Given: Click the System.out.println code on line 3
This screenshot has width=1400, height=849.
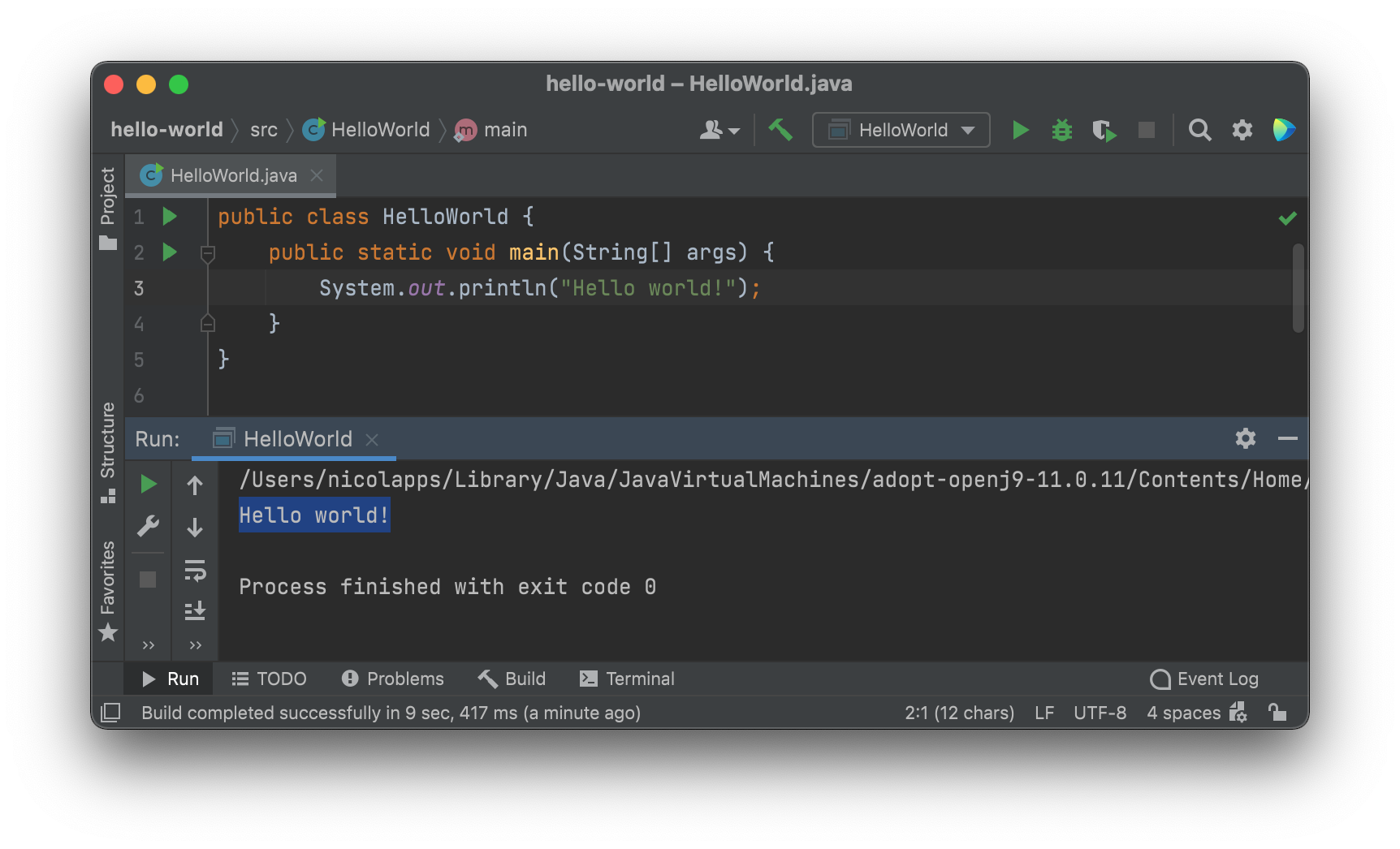Looking at the screenshot, I should pos(540,288).
